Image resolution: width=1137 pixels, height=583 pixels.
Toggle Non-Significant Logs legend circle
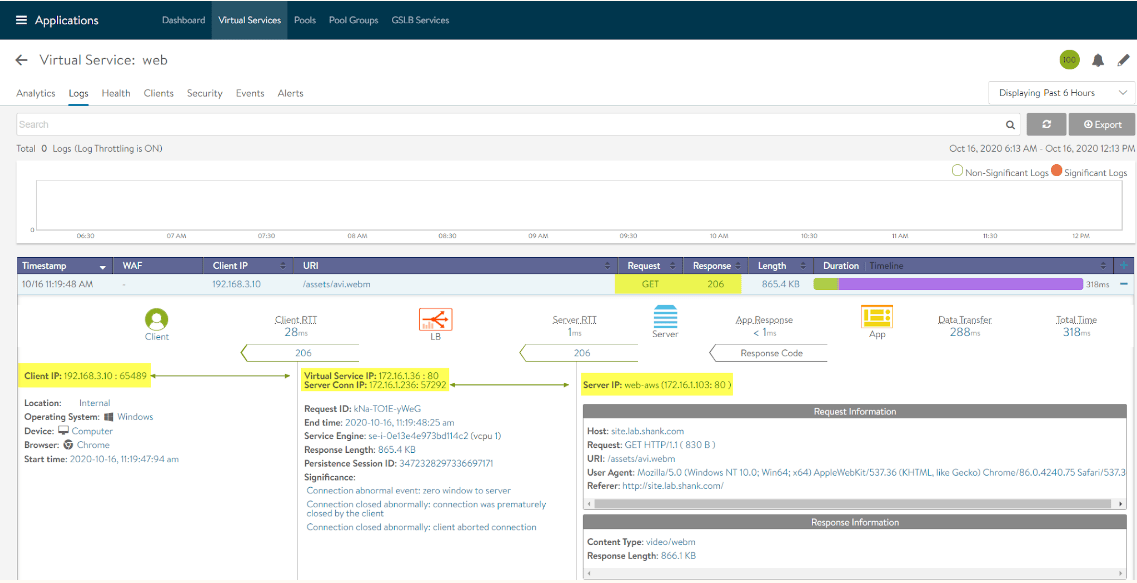tap(957, 172)
